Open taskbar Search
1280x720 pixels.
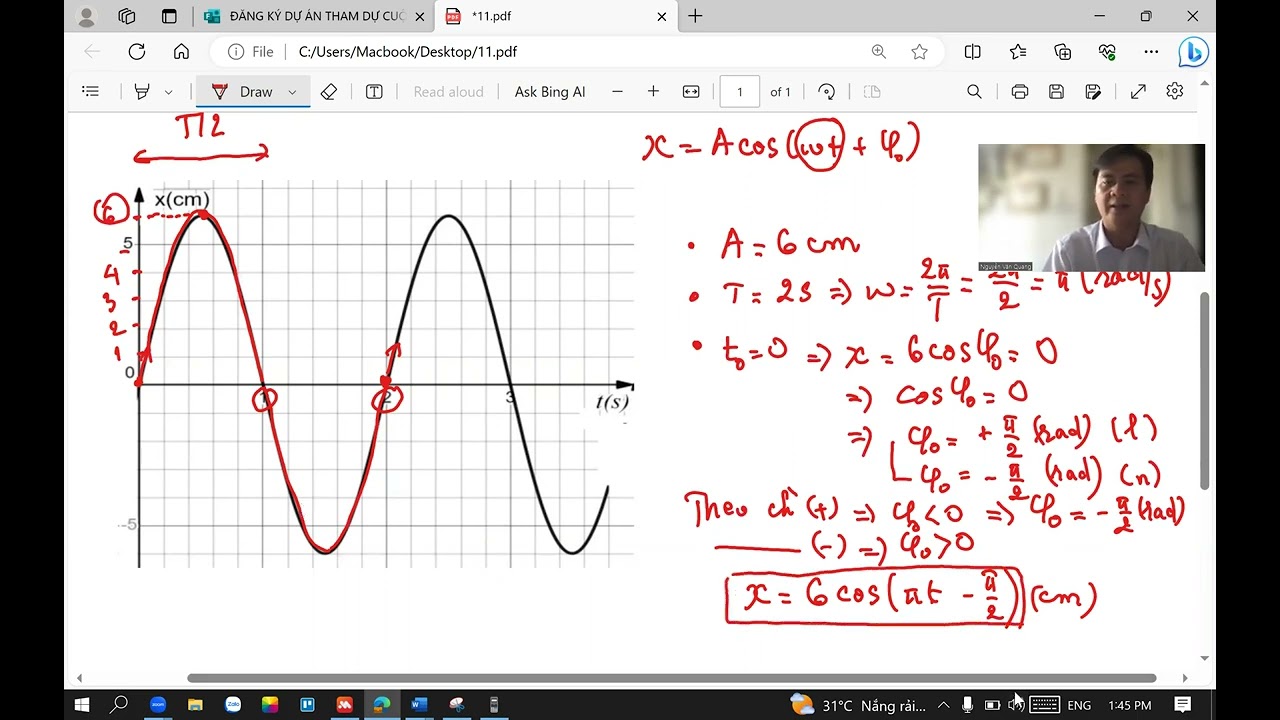coord(119,705)
